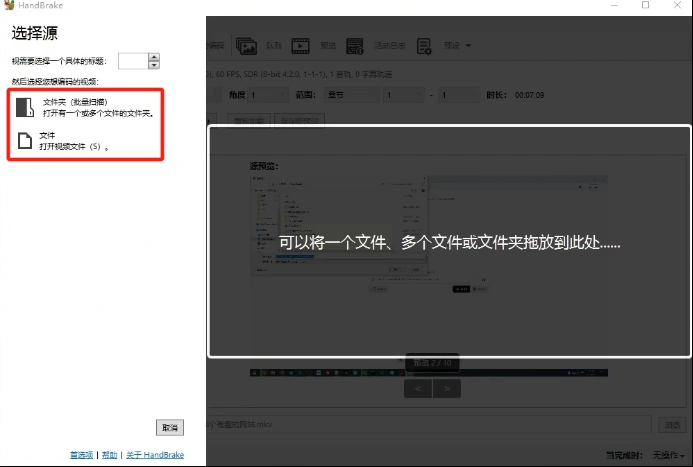This screenshot has height=467, width=693.
Task: Click the HandBrake app logo in title bar
Action: click(x=9, y=5)
